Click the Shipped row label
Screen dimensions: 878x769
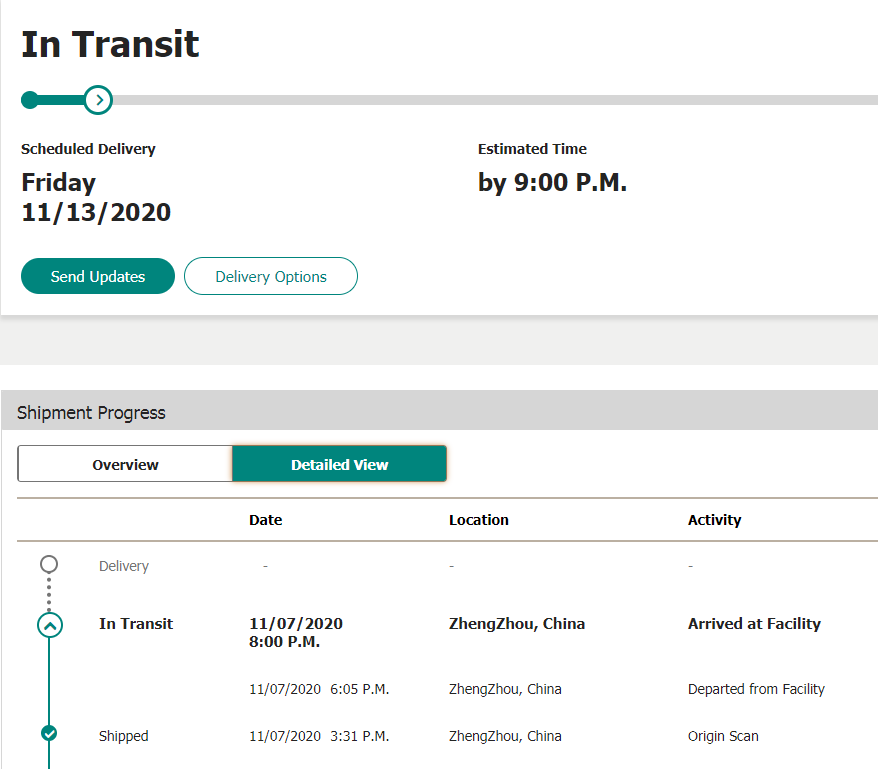tap(123, 736)
